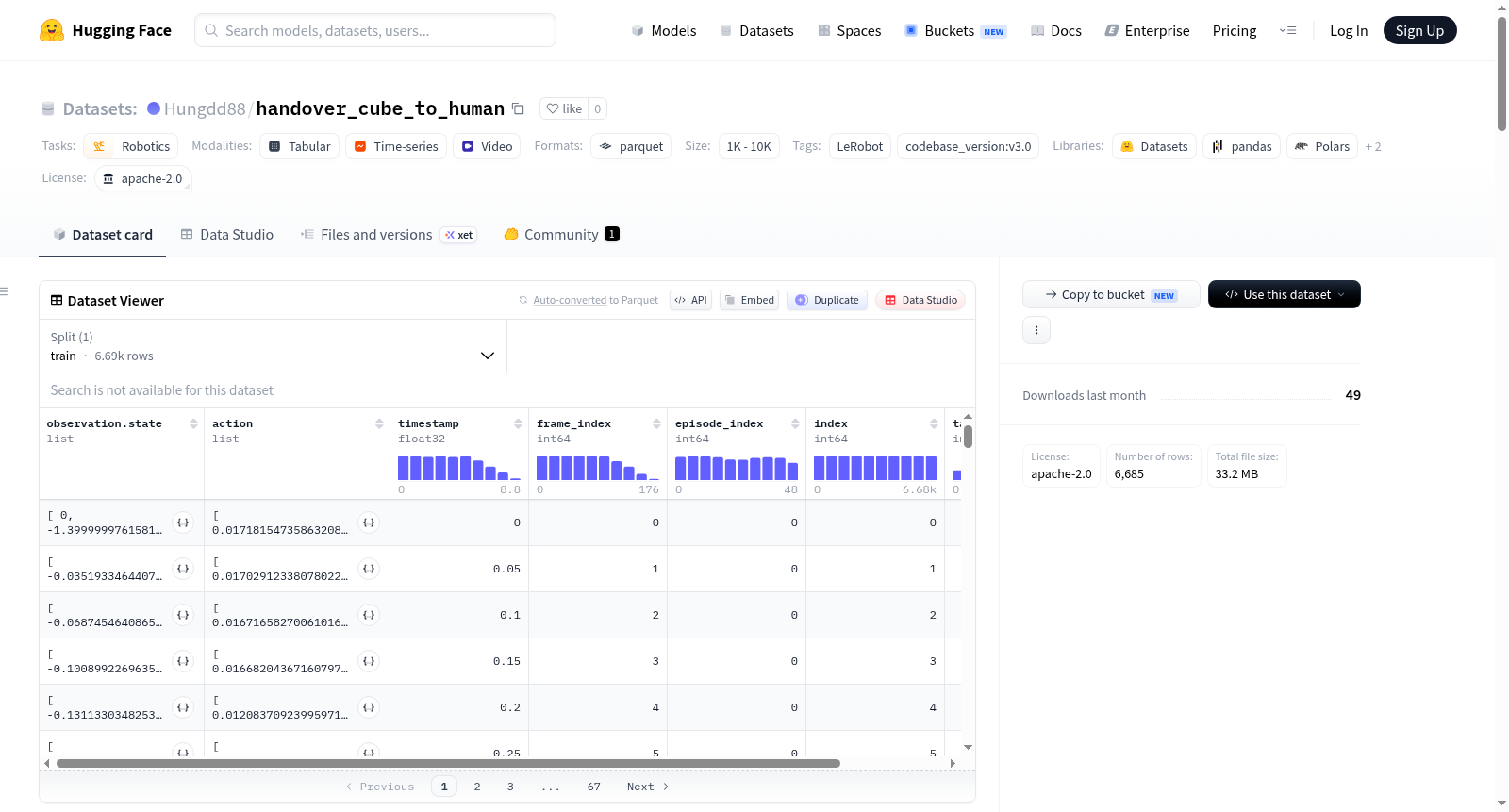Image resolution: width=1509 pixels, height=812 pixels.
Task: Open the Dataset card tab
Action: point(102,235)
